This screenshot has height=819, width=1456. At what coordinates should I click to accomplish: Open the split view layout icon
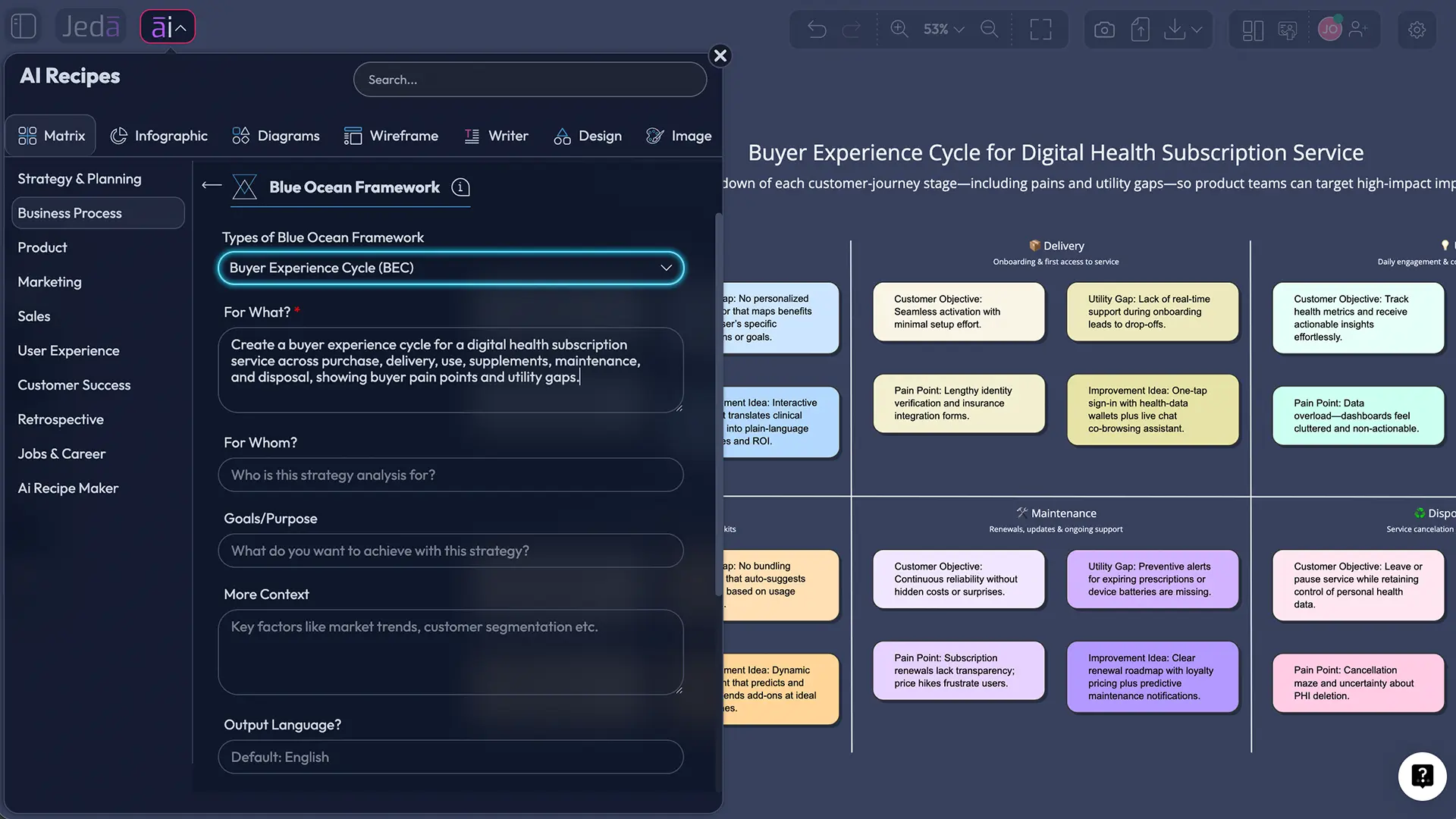1253,30
